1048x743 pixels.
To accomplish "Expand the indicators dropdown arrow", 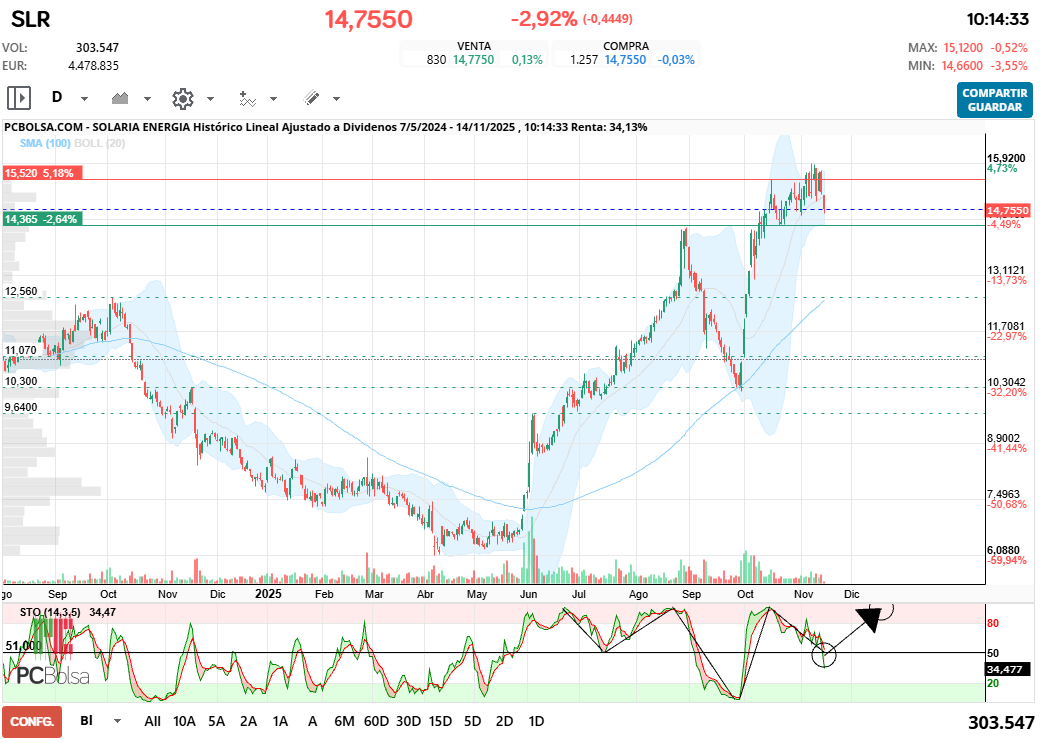I will (273, 99).
